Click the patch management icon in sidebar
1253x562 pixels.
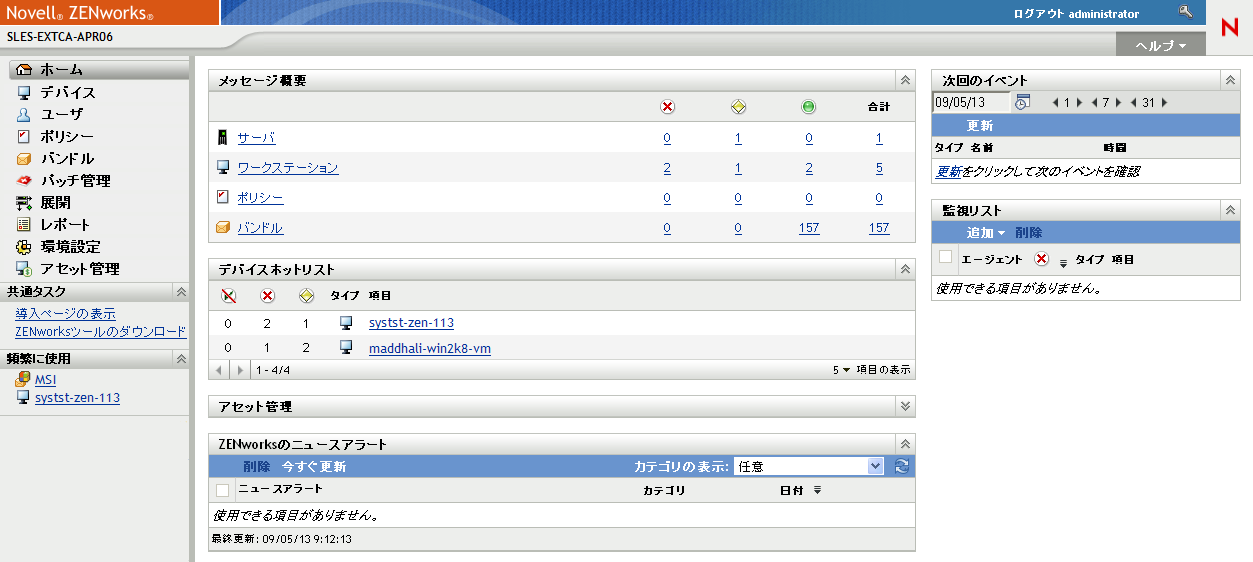pyautogui.click(x=25, y=180)
